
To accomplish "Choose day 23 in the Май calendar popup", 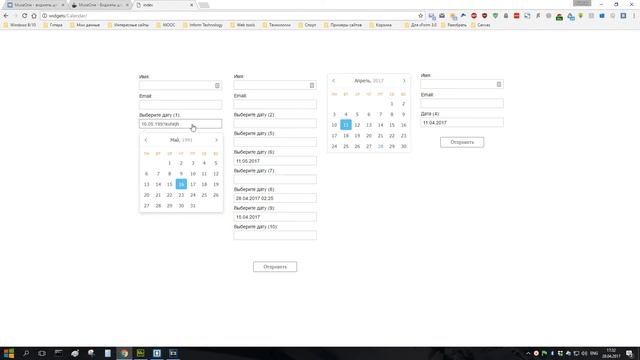I will [x=181, y=195].
